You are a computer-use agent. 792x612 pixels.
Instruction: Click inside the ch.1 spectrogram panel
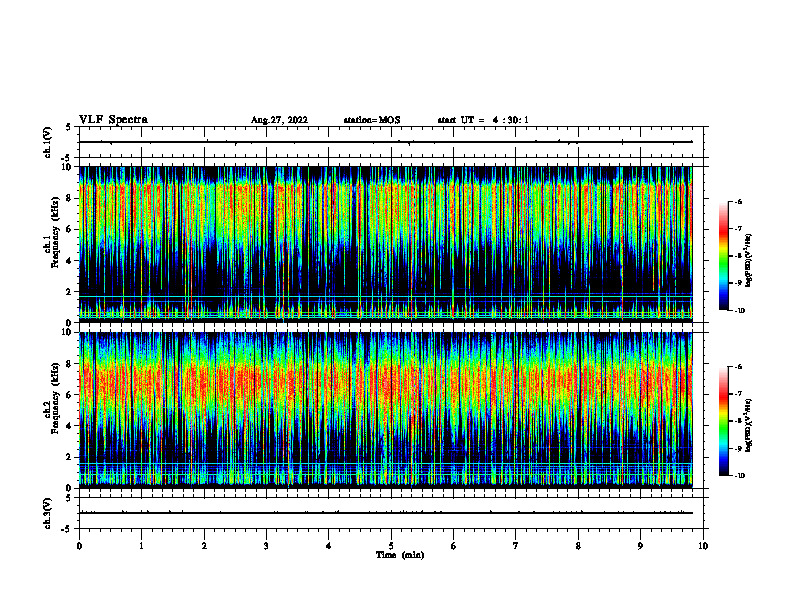coord(385,244)
